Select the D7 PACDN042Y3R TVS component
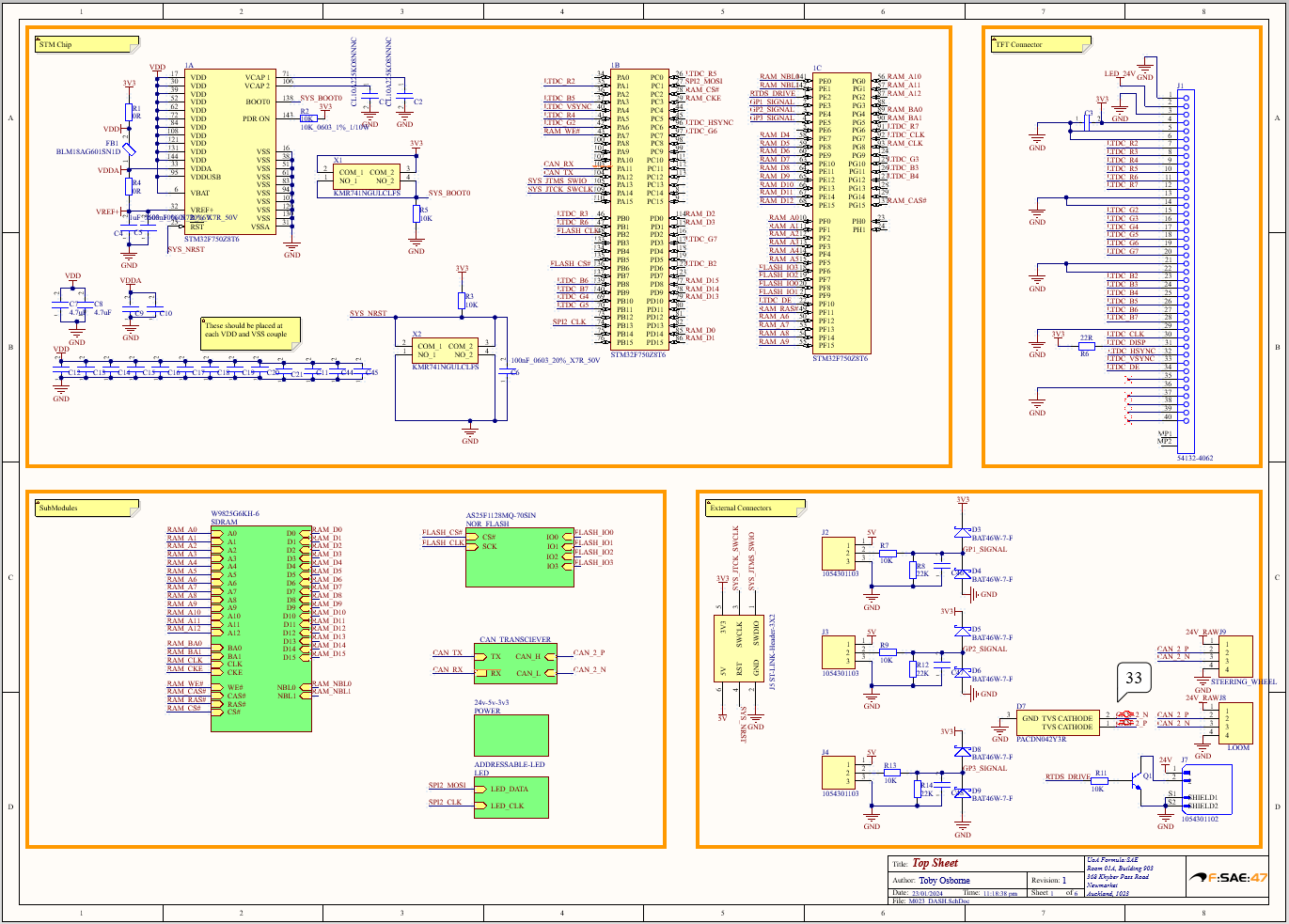This screenshot has width=1289, height=924. point(1058,722)
